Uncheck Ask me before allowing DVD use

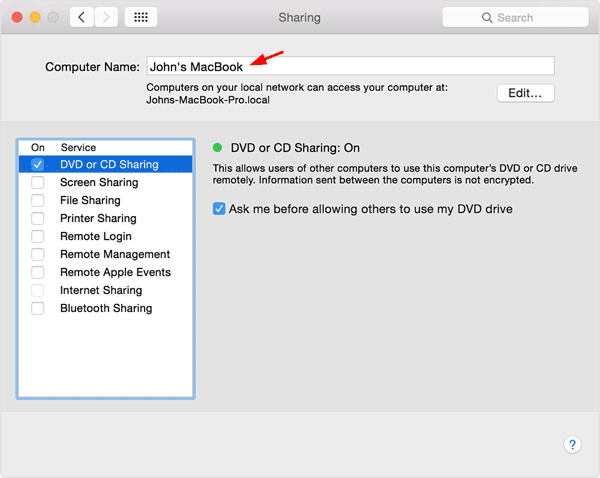tap(219, 209)
